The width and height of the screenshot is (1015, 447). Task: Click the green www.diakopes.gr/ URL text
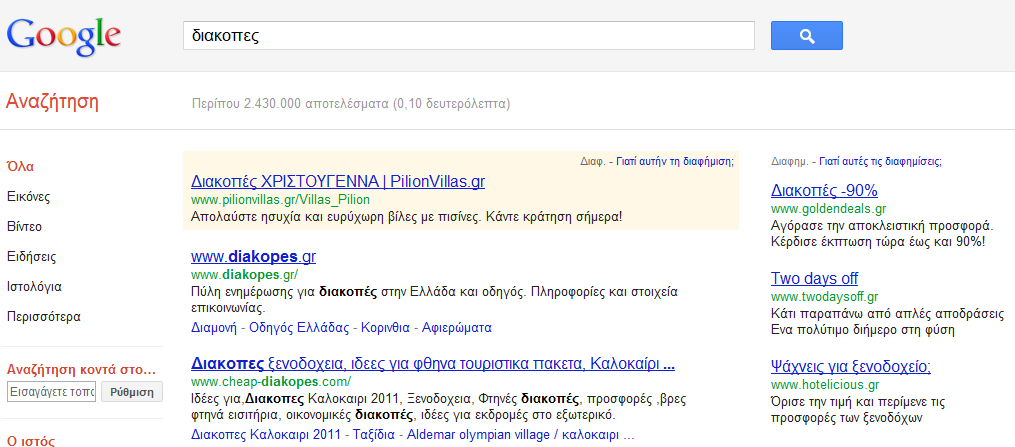click(245, 274)
